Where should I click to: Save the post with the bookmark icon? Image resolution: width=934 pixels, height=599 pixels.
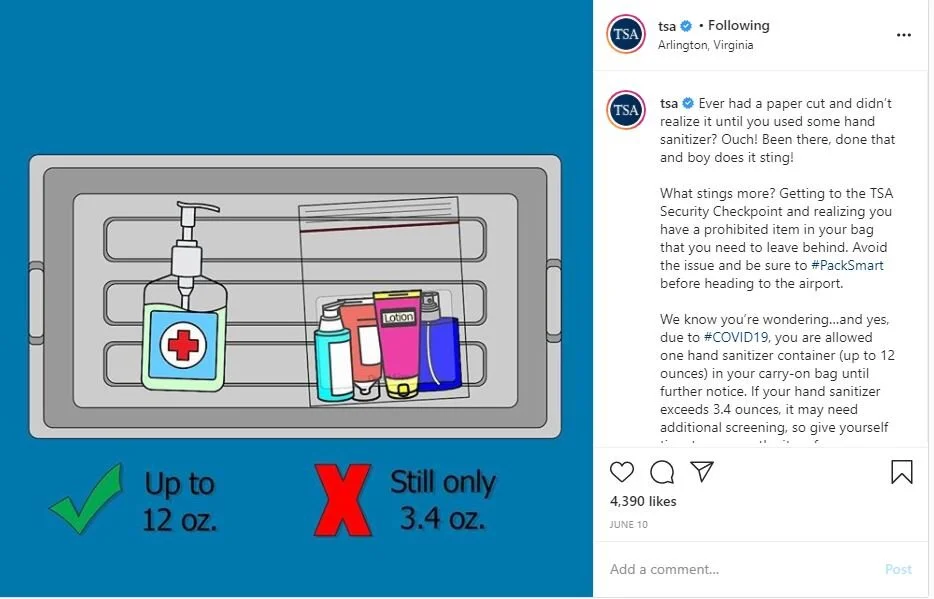tap(901, 472)
